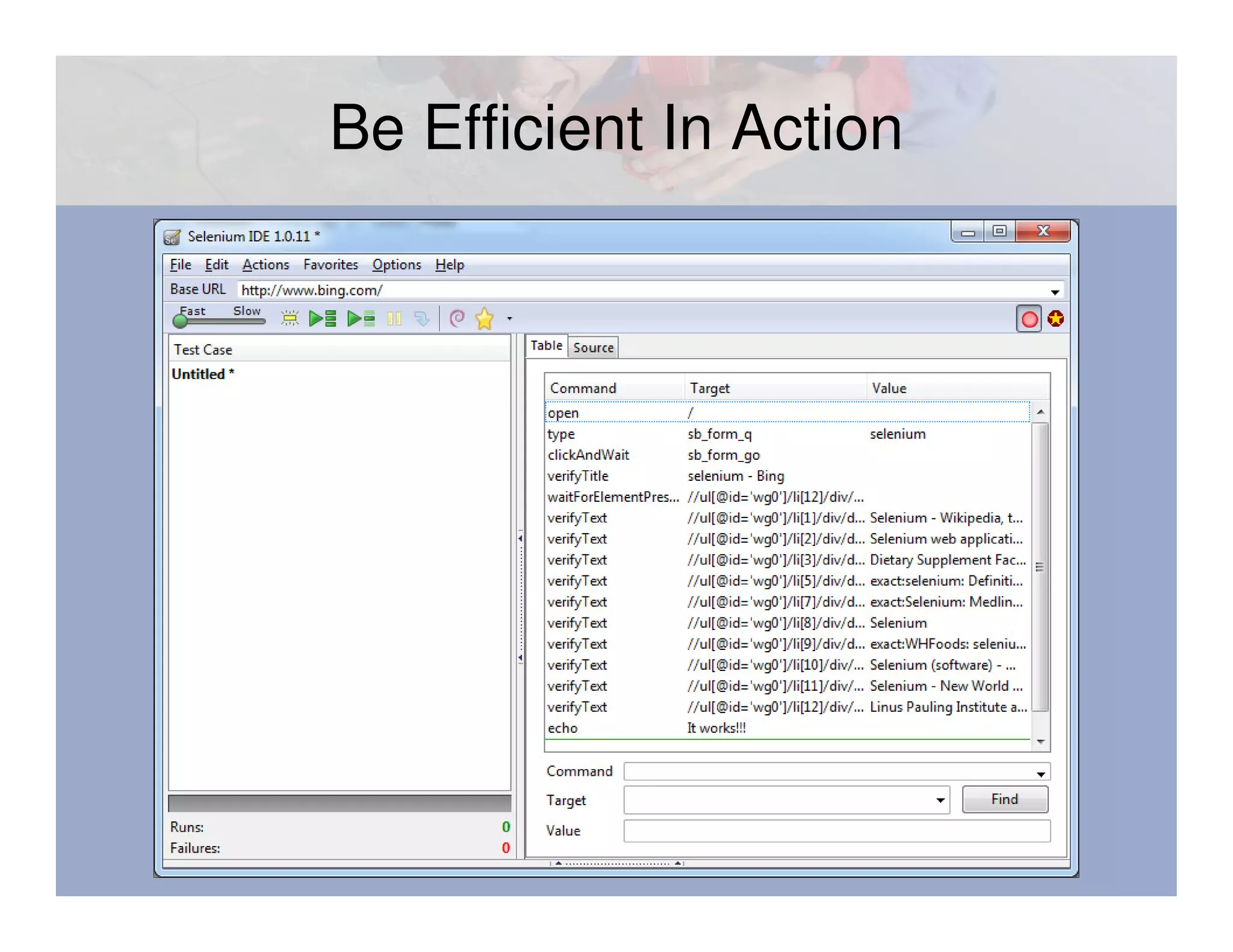Open the Help menu
This screenshot has height=952, width=1233.
[x=450, y=265]
